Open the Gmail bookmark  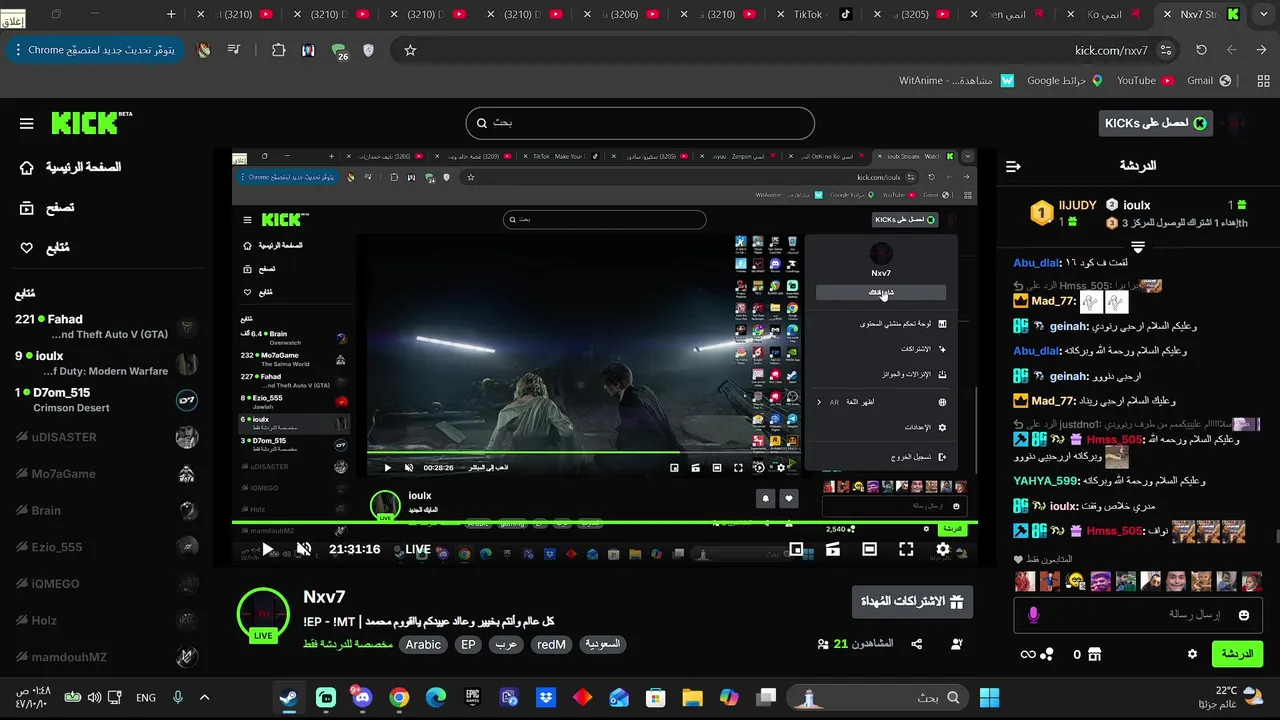click(1208, 80)
